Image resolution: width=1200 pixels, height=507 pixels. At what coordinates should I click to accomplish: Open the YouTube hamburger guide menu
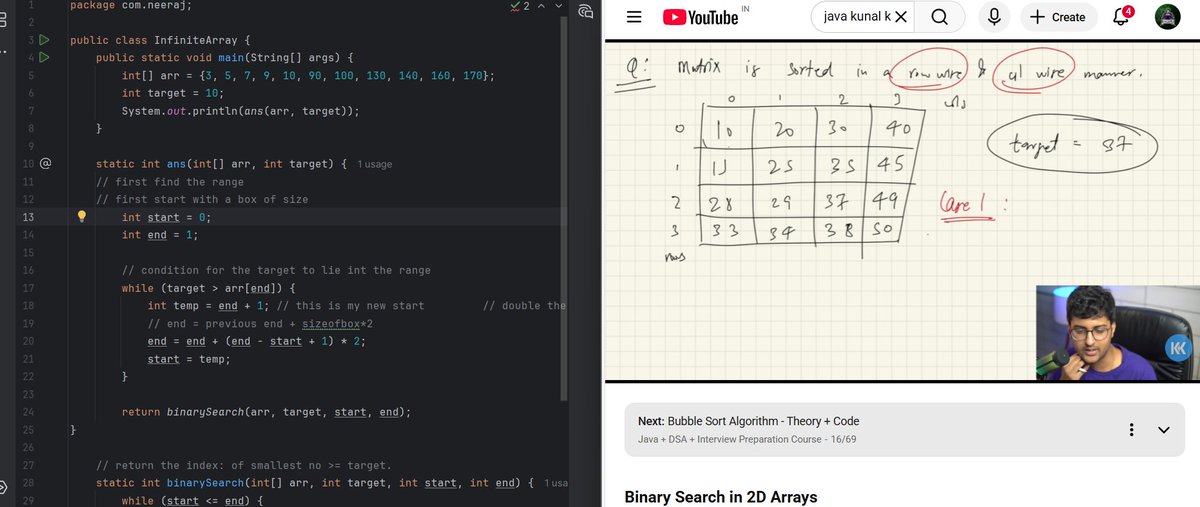[x=633, y=17]
